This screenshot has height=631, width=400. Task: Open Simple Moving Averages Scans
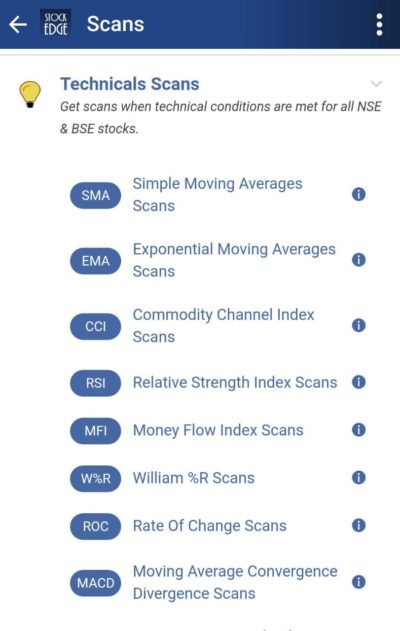pos(217,195)
